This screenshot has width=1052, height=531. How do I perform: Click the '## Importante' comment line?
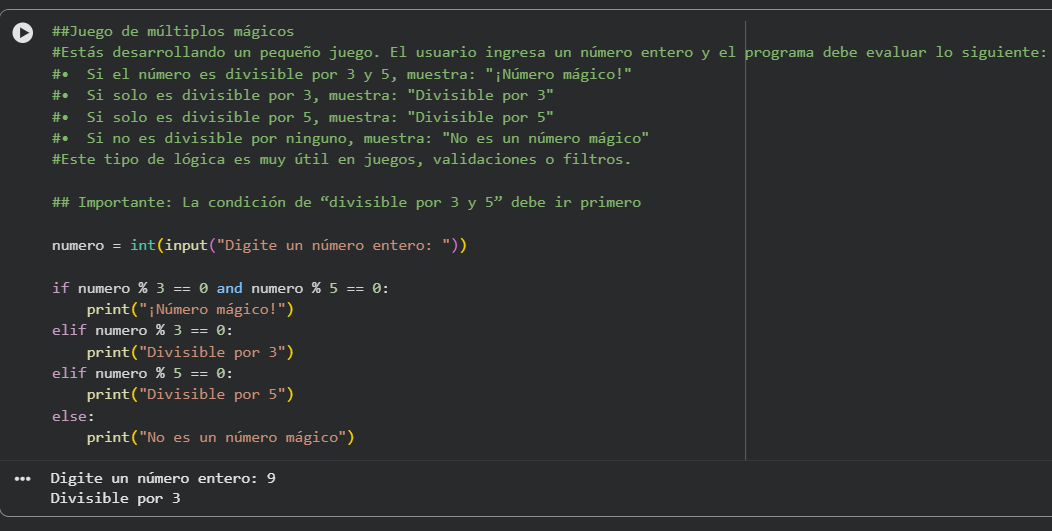(347, 202)
